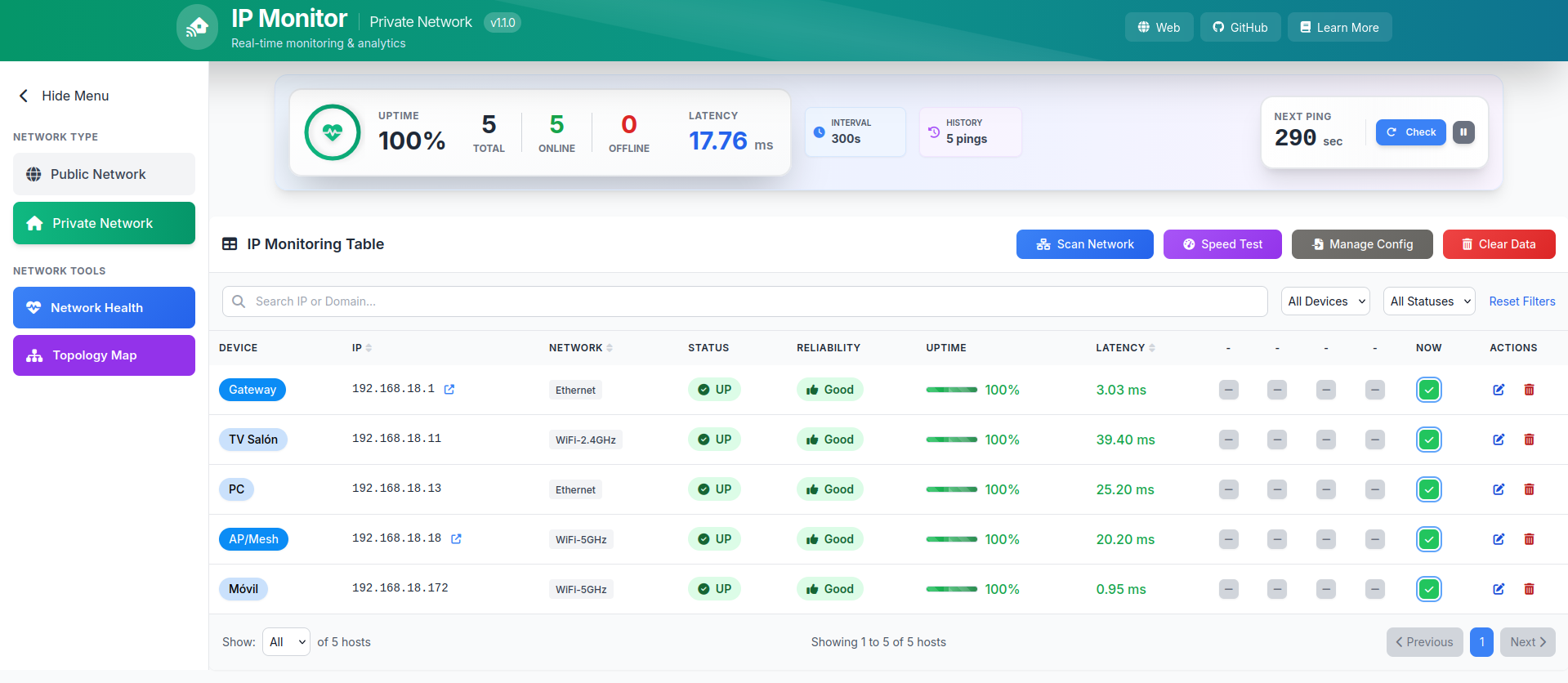Focus the Search IP or Domain field
Viewport: 1568px width, 683px height.
click(x=744, y=301)
